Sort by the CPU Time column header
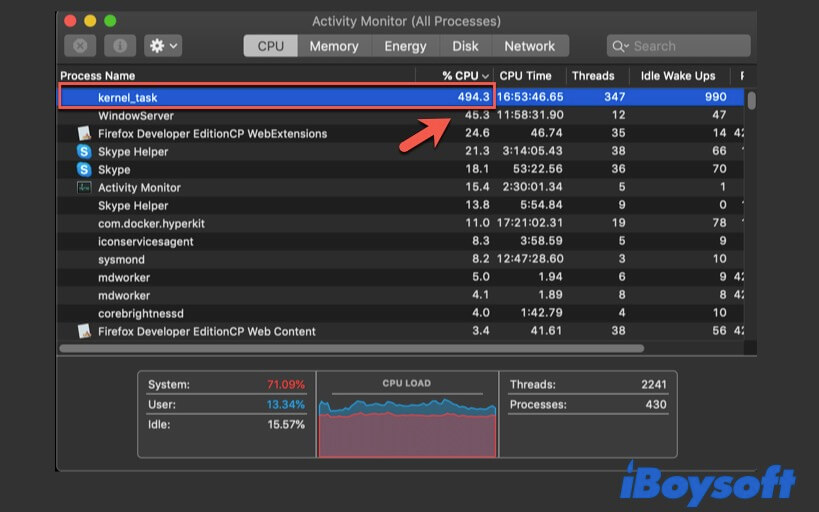Viewport: 819px width, 512px height. point(525,76)
